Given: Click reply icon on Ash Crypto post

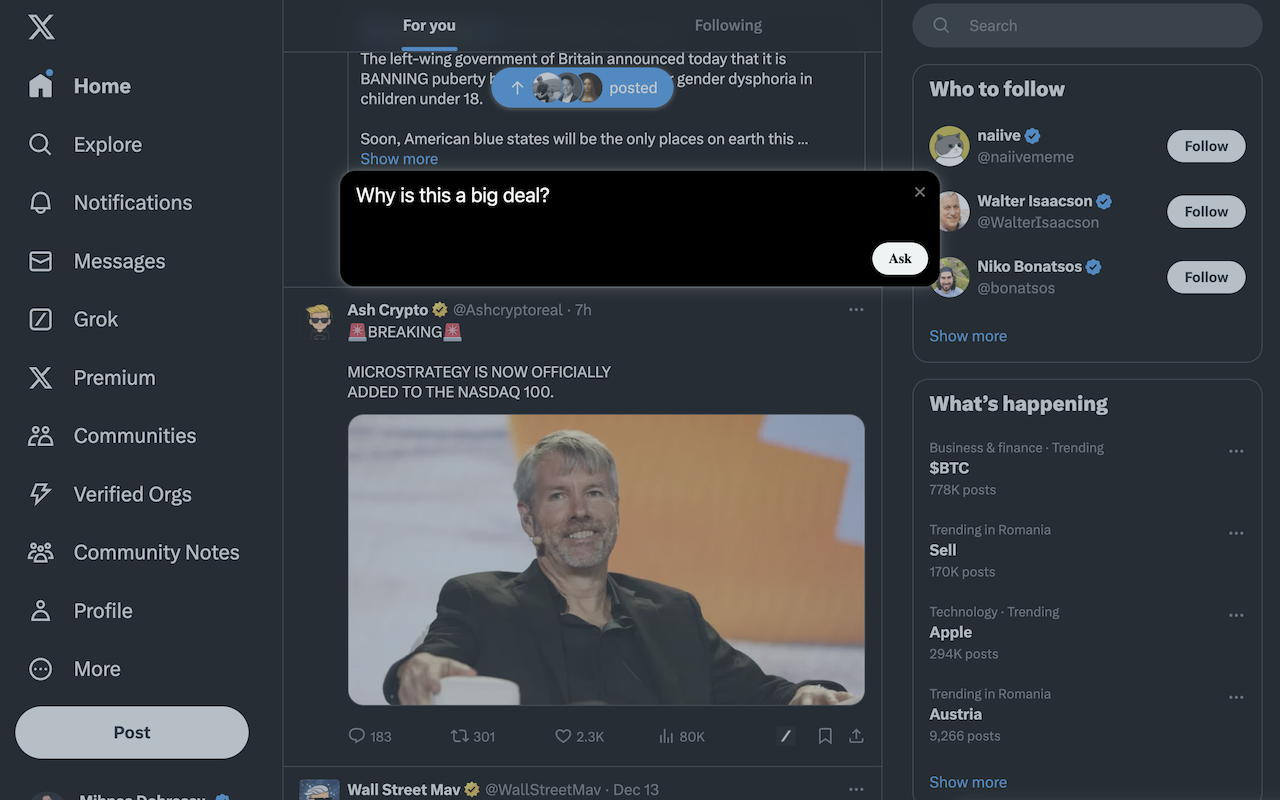Looking at the screenshot, I should (357, 736).
